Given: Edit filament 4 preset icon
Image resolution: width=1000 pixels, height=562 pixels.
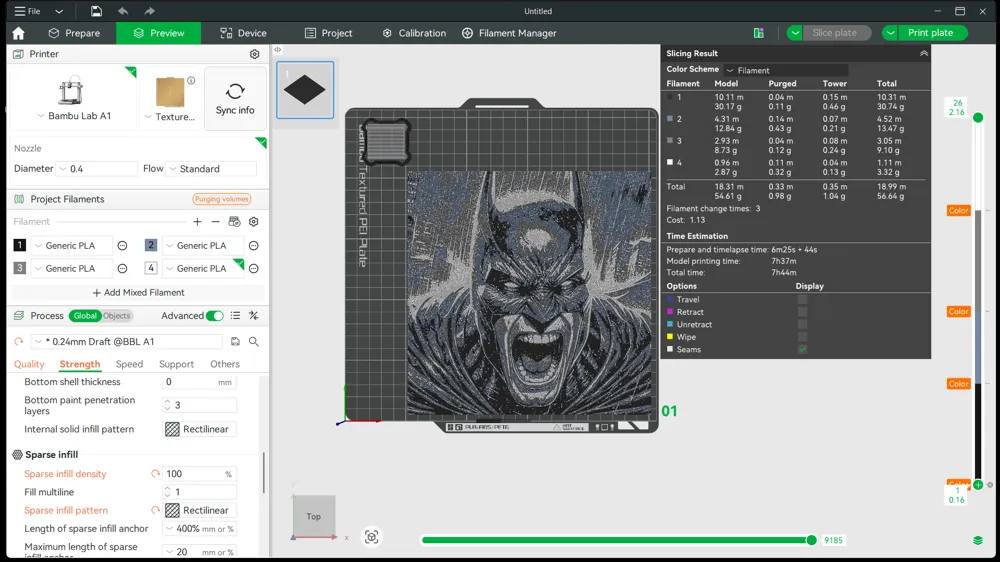Looking at the screenshot, I should [254, 269].
